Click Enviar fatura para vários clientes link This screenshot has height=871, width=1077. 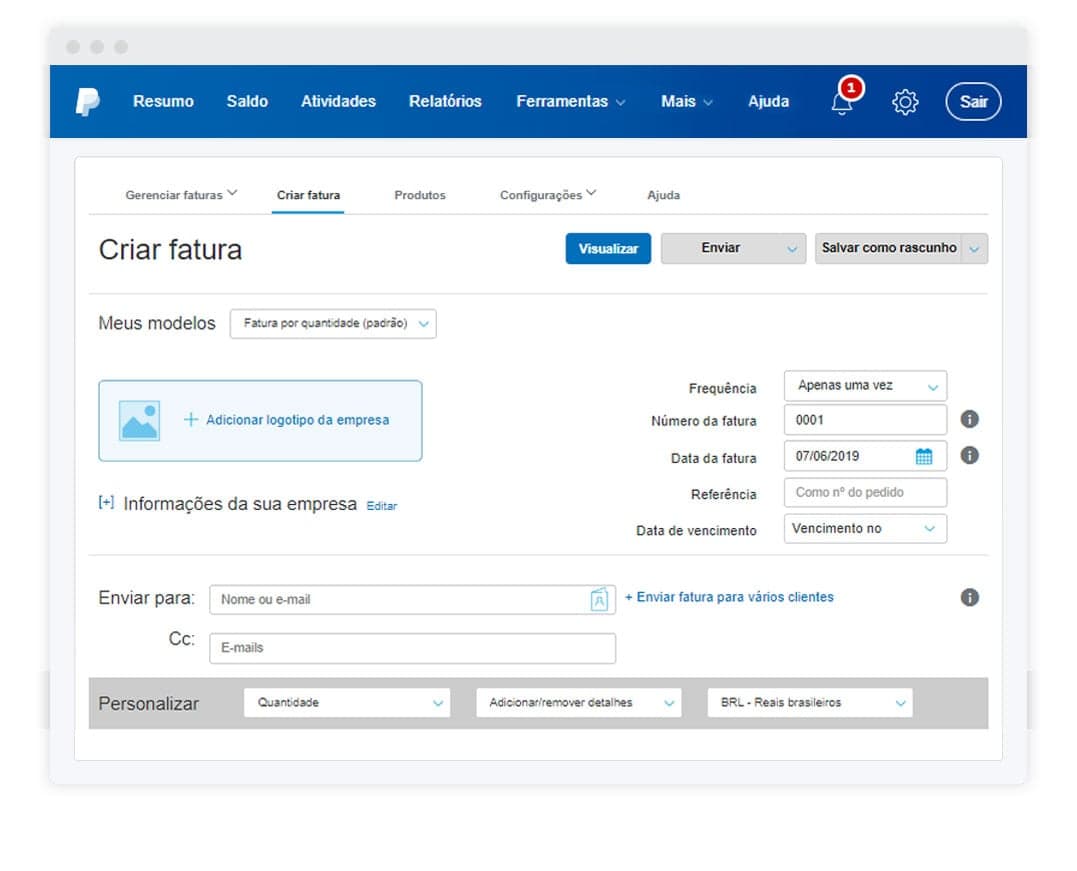729,597
